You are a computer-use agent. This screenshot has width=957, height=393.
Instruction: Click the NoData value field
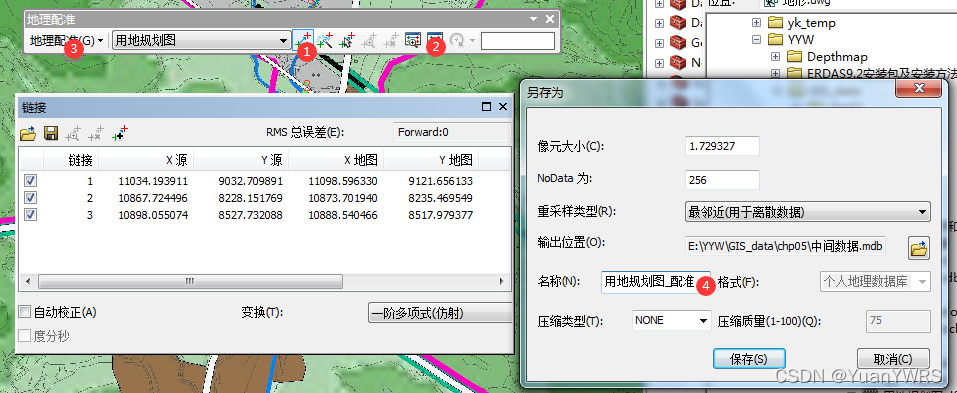tap(723, 180)
